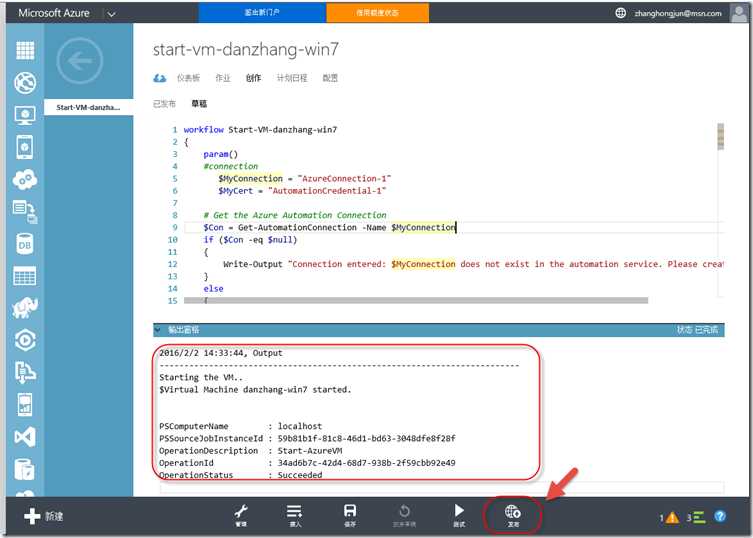
Task: Click the 测试 test play button
Action: (459, 514)
